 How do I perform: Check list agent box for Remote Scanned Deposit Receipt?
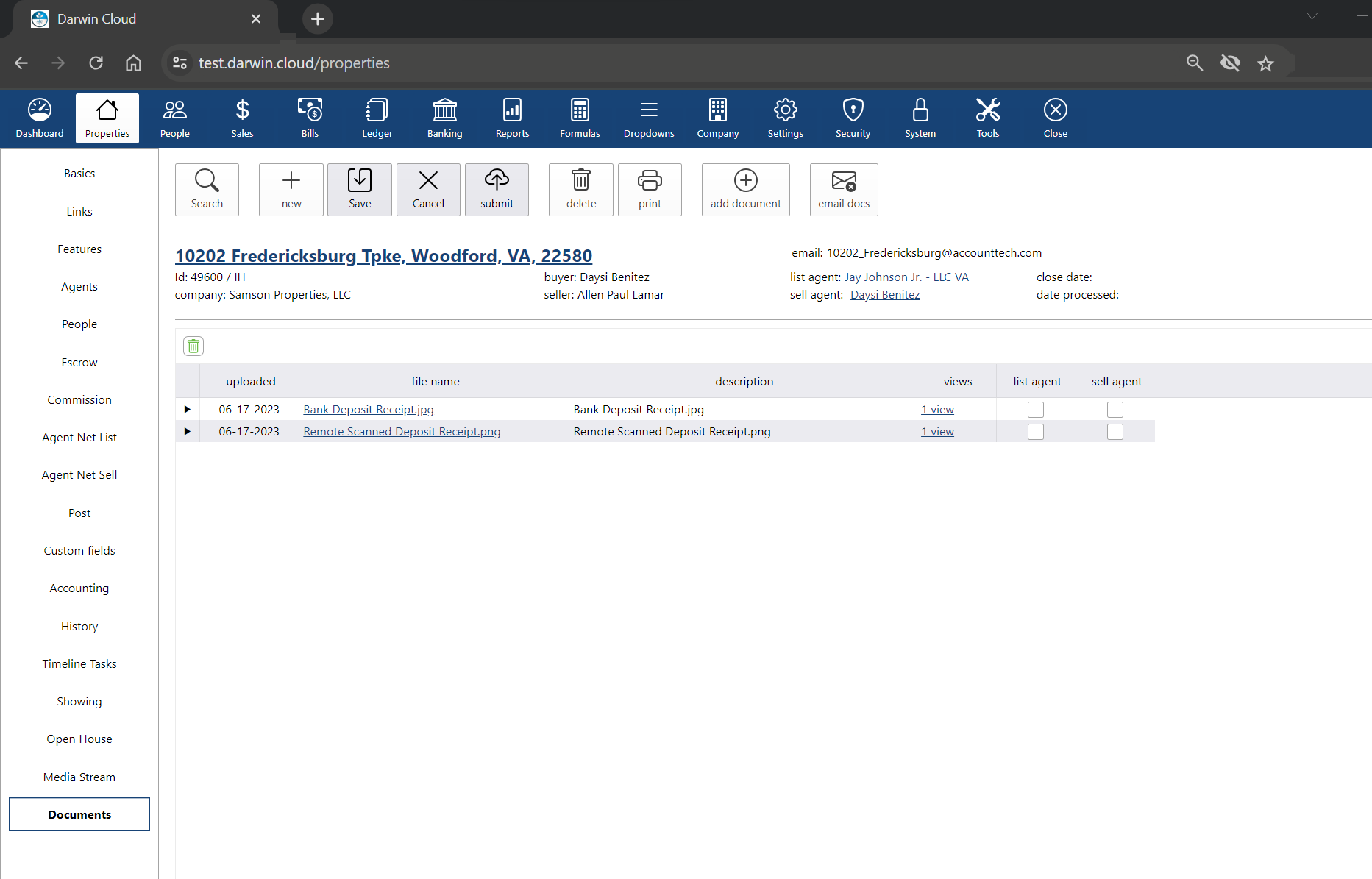(1036, 432)
